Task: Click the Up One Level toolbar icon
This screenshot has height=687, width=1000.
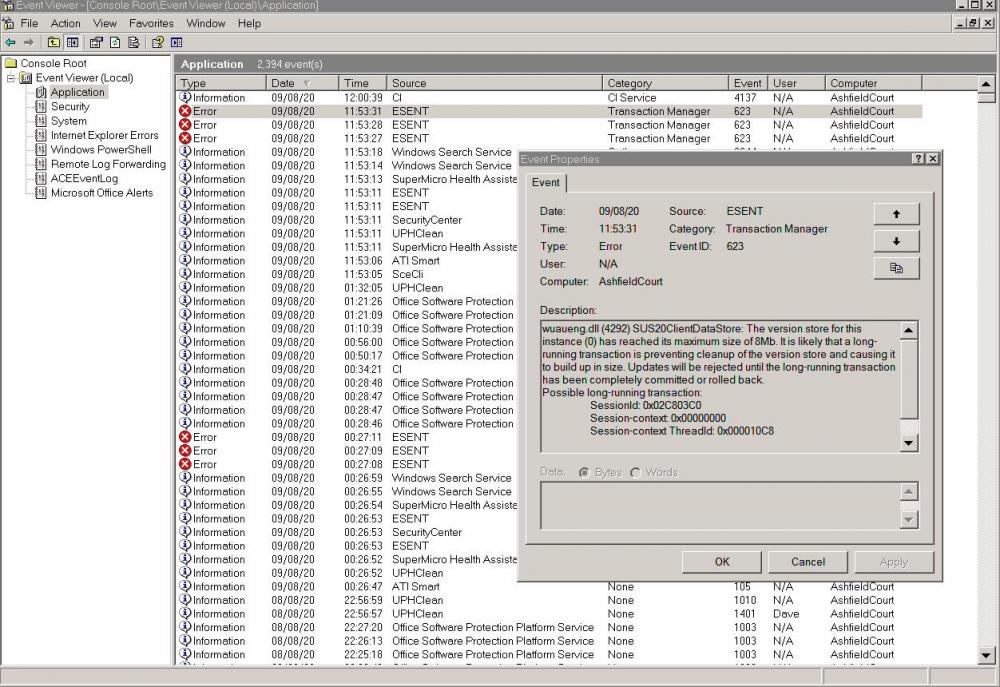Action: (52, 42)
